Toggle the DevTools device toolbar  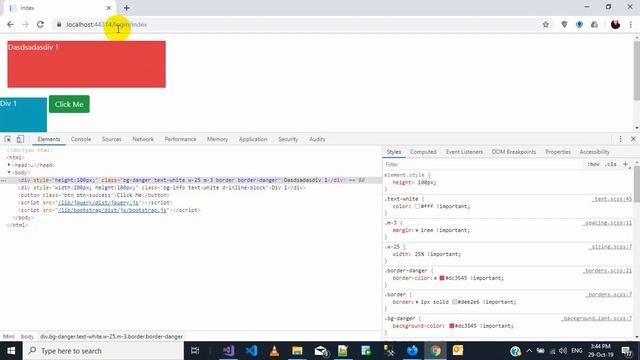pos(20,139)
